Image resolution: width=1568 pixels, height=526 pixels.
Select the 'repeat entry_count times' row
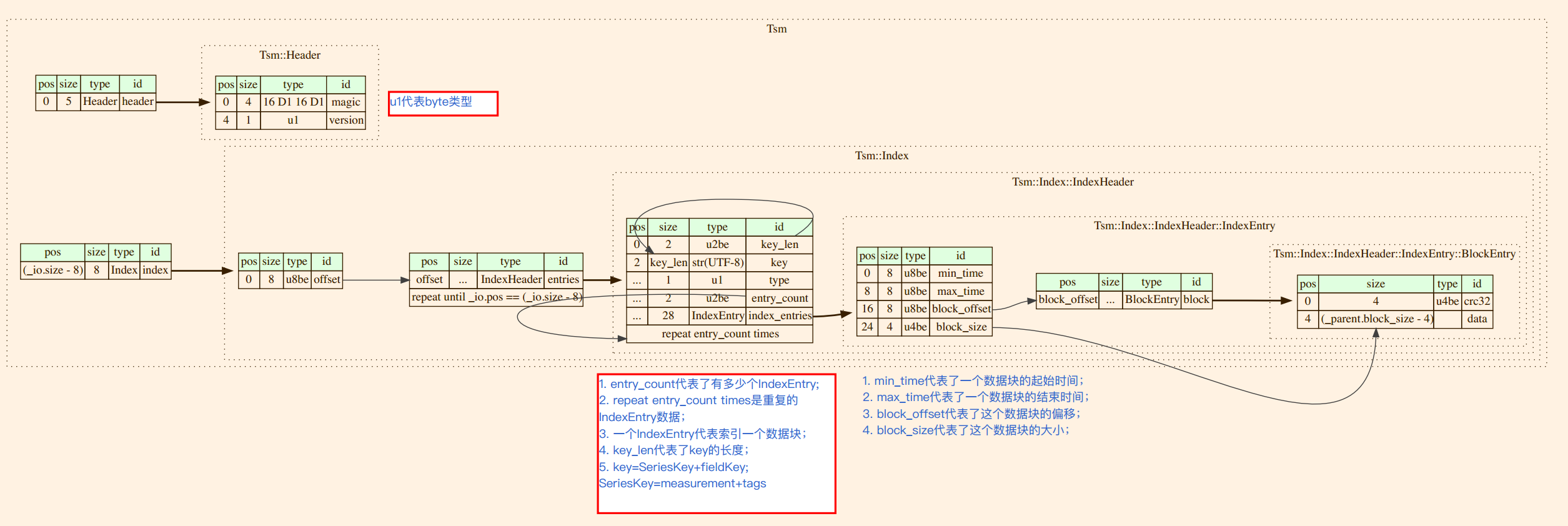[720, 334]
